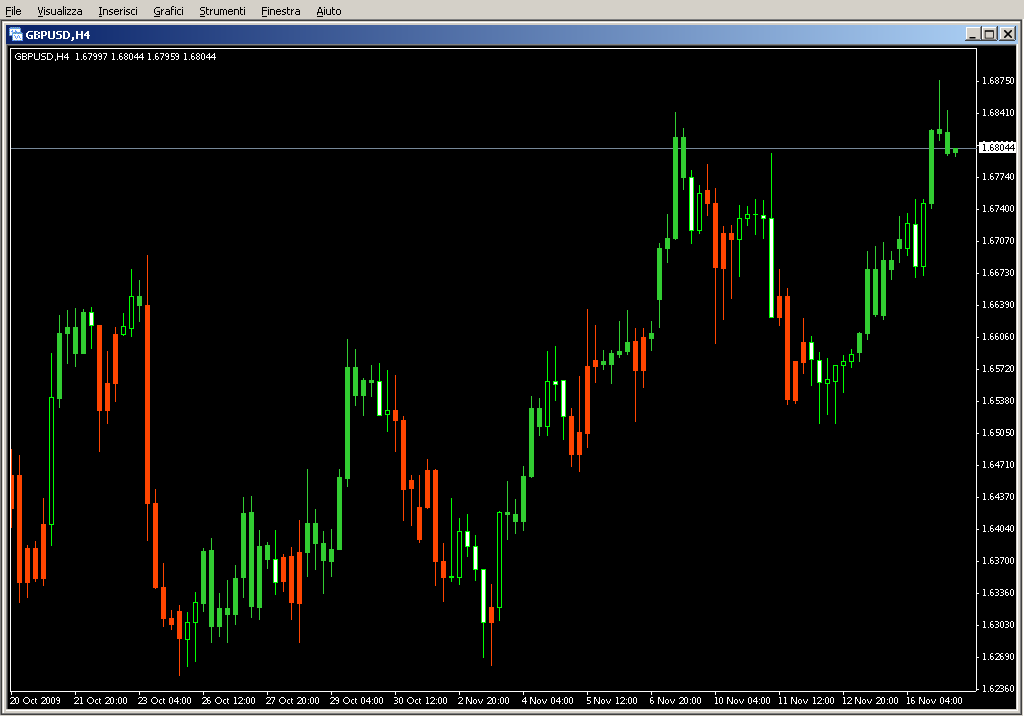Click the 1.63030 price scale label
The height and width of the screenshot is (717, 1024).
(x=999, y=625)
